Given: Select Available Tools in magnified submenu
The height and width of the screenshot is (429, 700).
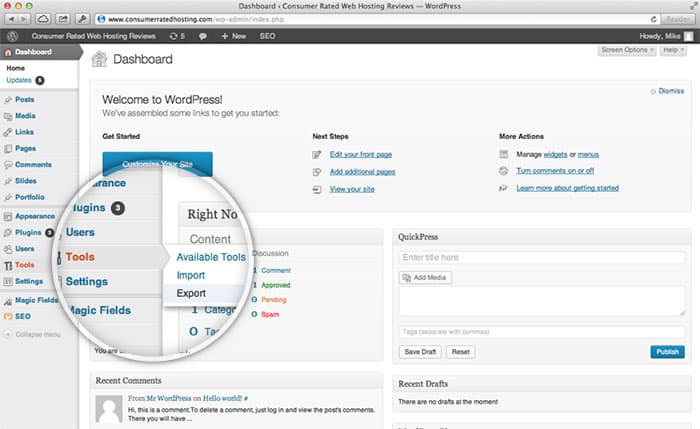Looking at the screenshot, I should pos(211,257).
